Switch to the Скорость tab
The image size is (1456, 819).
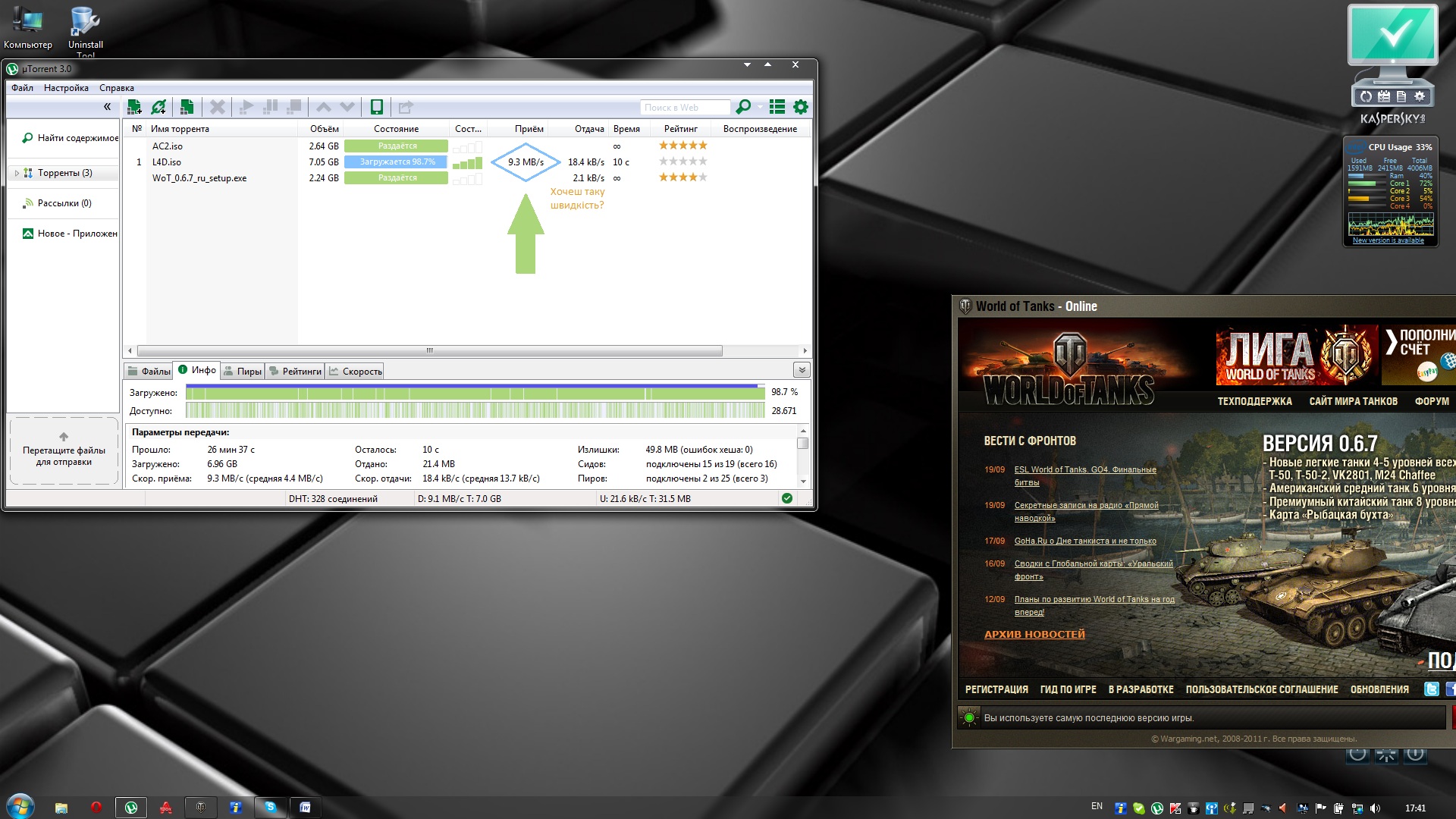point(355,371)
